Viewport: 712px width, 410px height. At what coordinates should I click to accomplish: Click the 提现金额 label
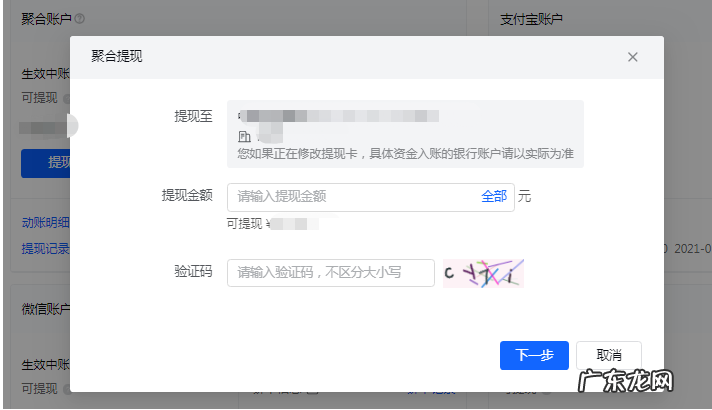pos(187,195)
